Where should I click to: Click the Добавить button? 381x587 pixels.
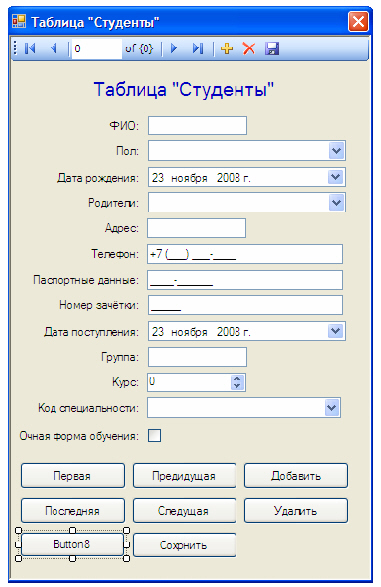[x=296, y=476]
